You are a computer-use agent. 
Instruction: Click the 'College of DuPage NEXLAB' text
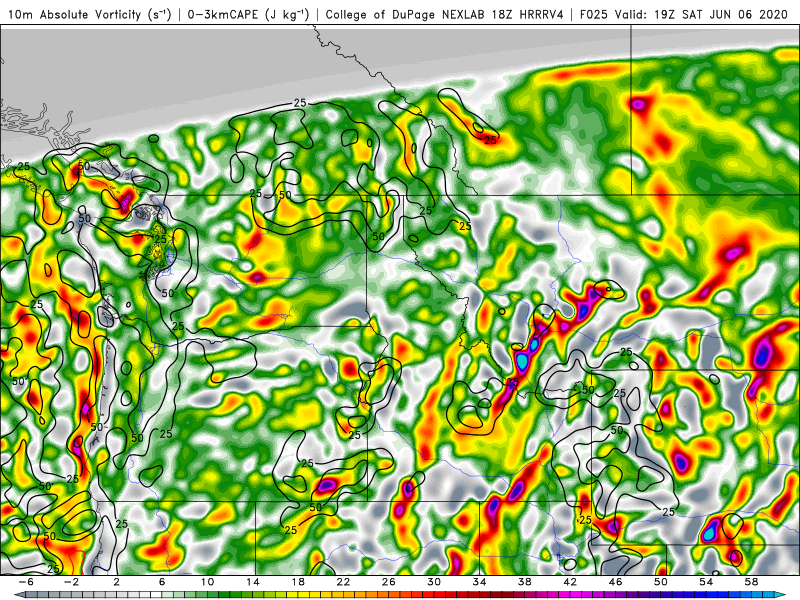click(406, 14)
